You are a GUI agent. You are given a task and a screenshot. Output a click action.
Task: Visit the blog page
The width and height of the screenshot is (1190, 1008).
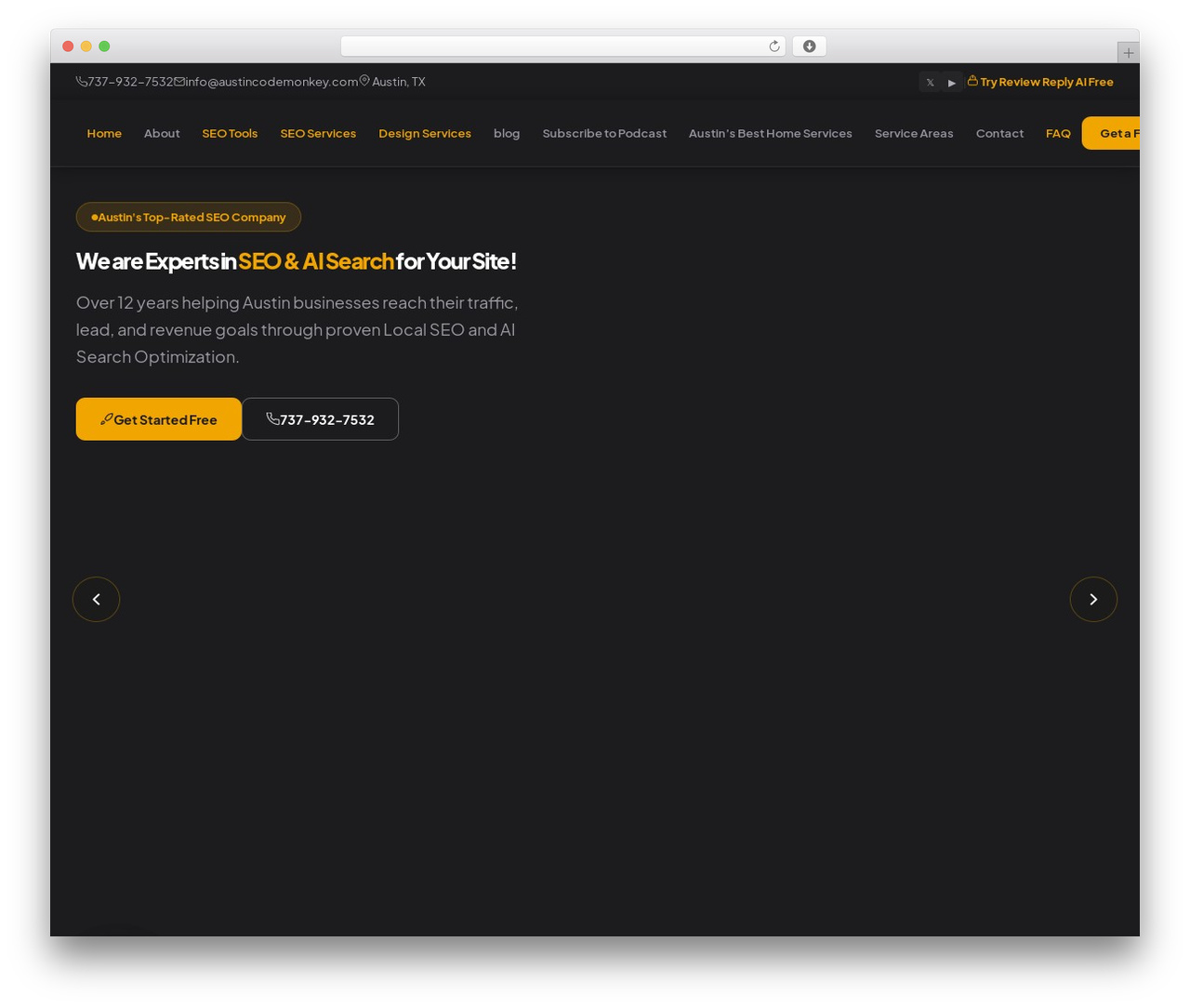coord(507,134)
